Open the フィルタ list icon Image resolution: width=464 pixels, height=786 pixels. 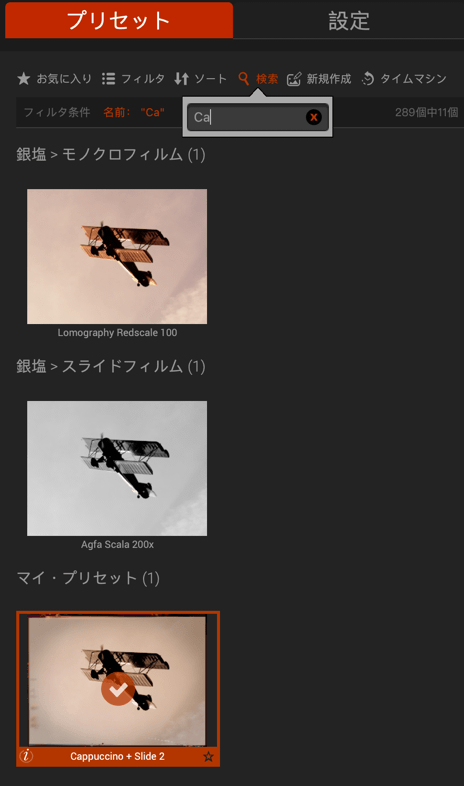click(108, 79)
